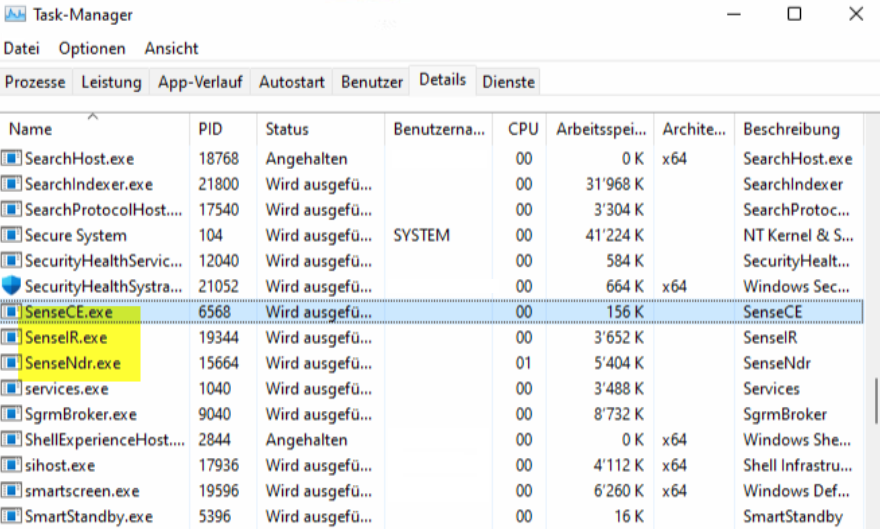This screenshot has height=529, width=880.
Task: Click PID 18768 cell
Action: click(218, 159)
